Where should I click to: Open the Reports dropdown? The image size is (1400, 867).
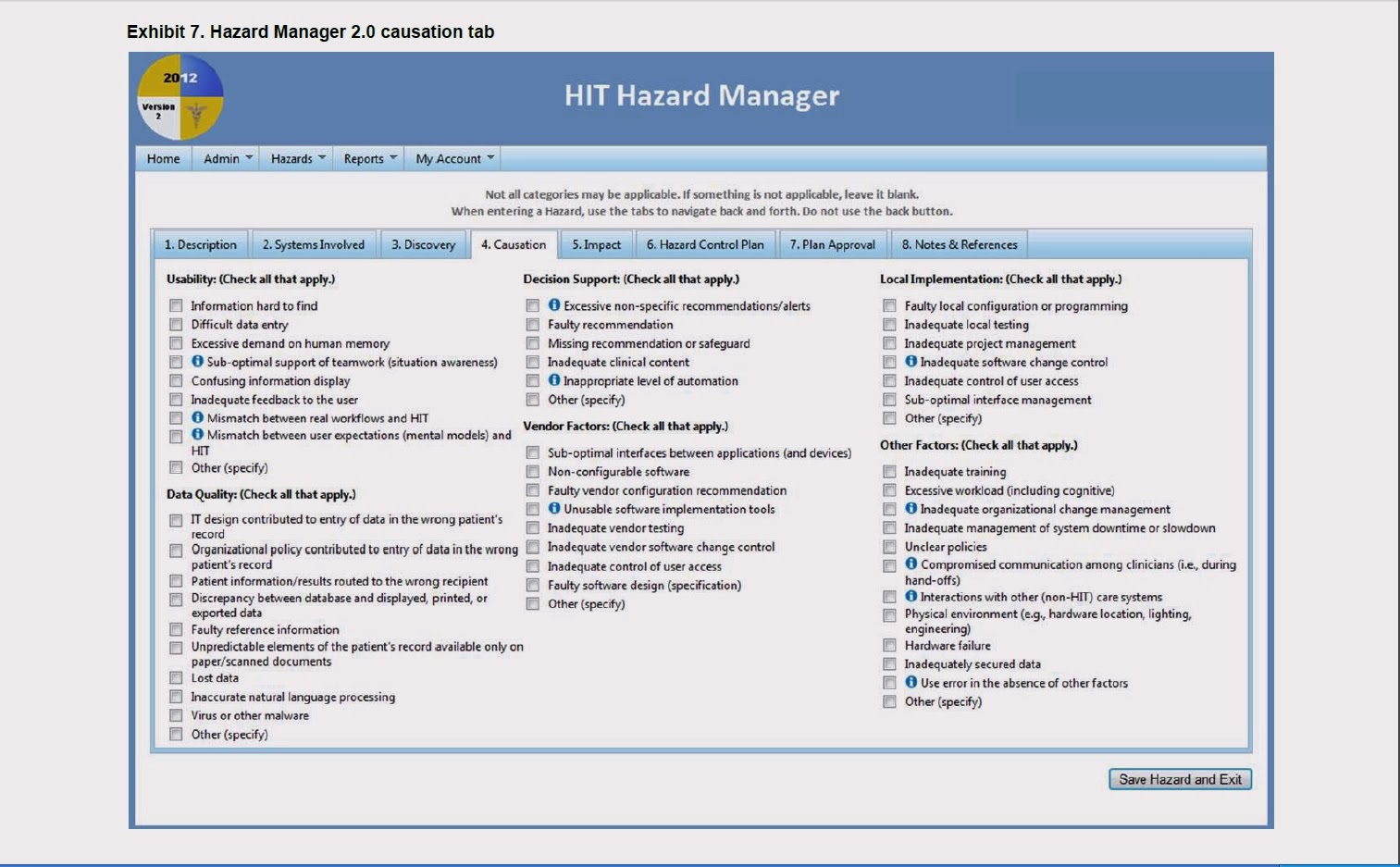point(370,159)
